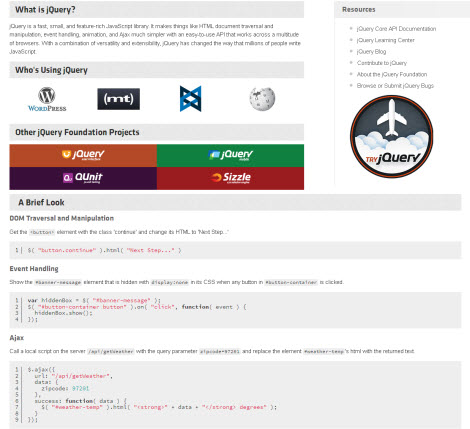The image size is (470, 429).
Task: Click the hiddenBox.show() code line
Action: [63, 313]
